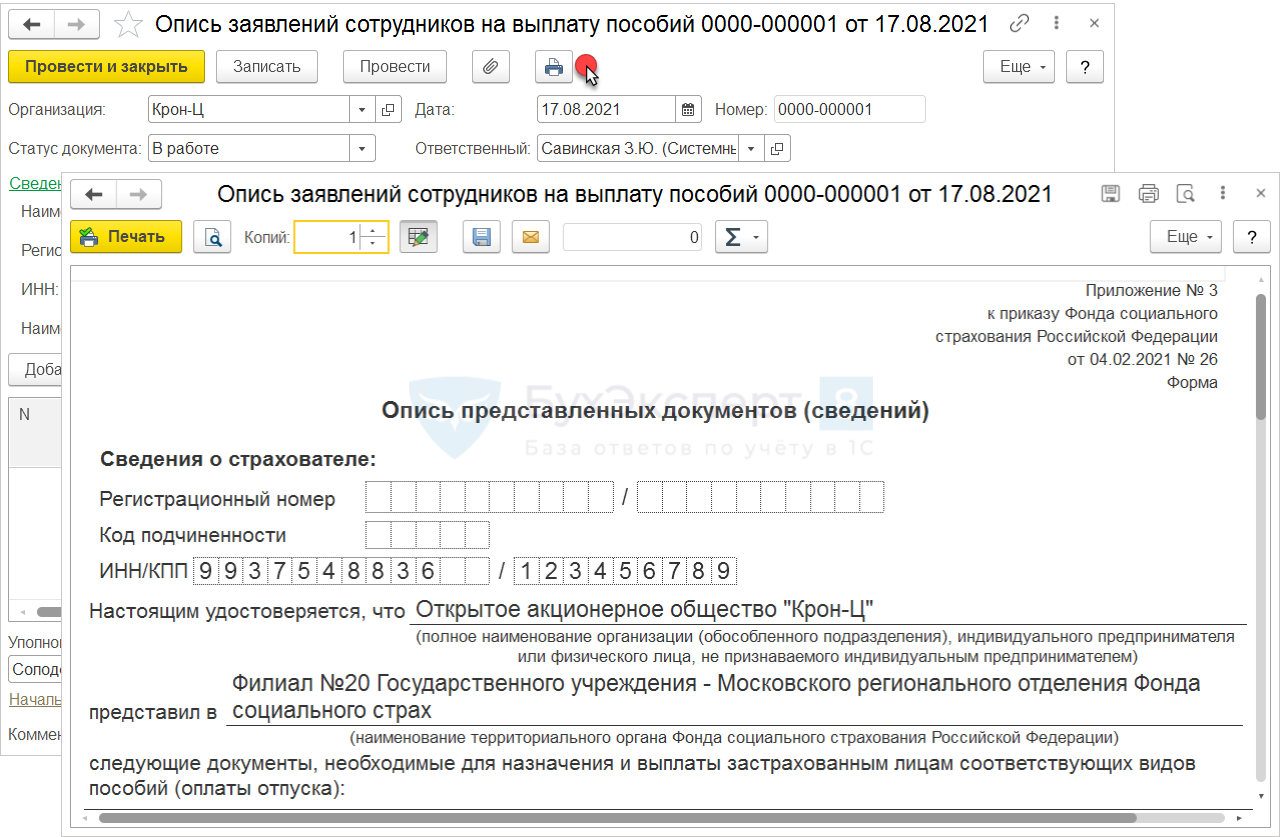Screen dimensions: 1284x837
Task: Go back in the print form window
Action: click(x=94, y=194)
